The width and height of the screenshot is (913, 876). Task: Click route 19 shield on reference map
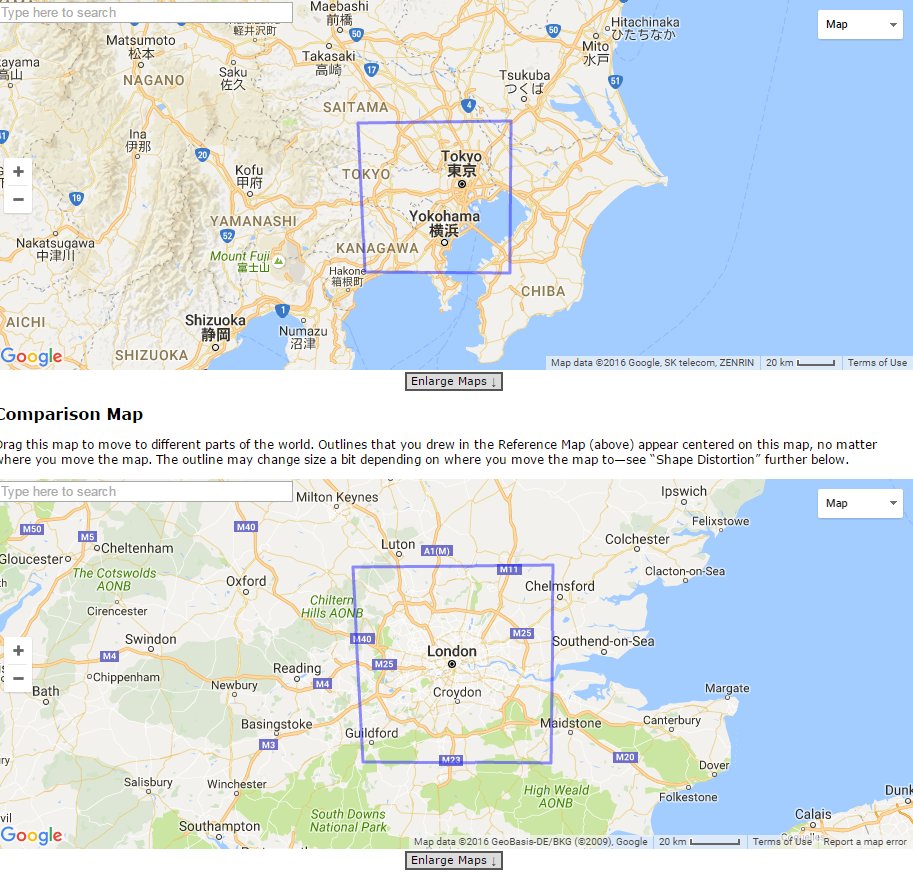coord(76,198)
